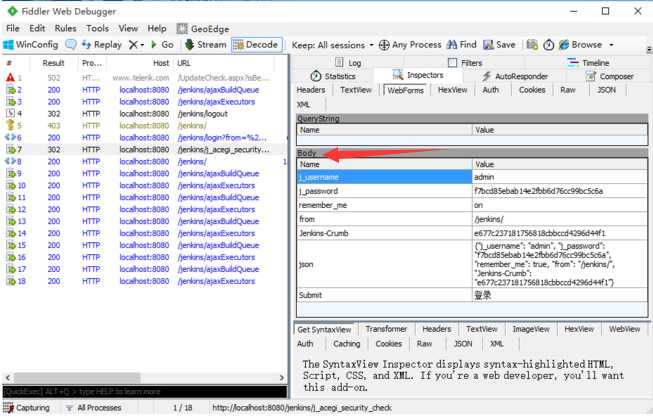Open response Transformer tab

coord(386,329)
